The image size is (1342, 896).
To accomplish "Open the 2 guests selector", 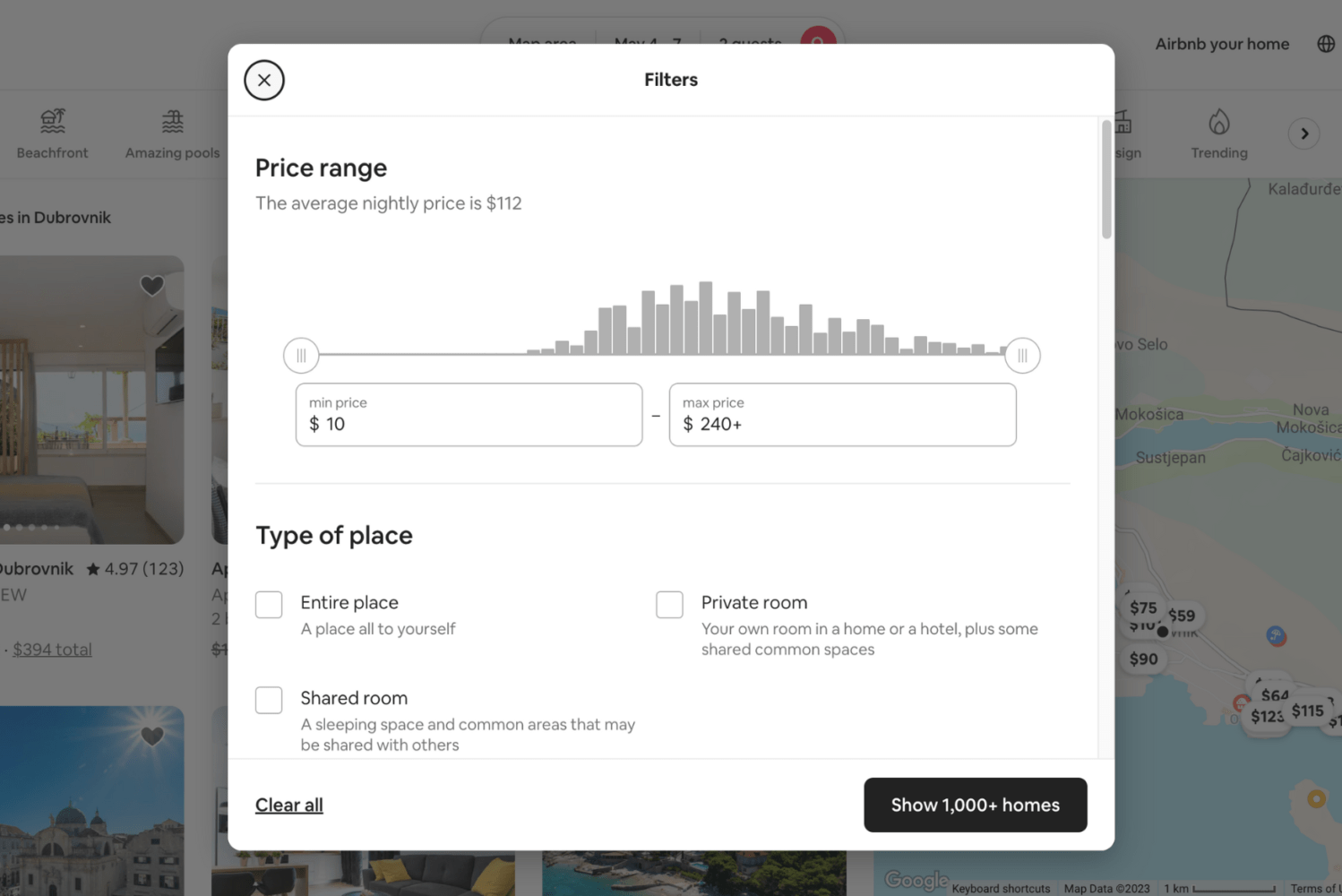I will (749, 41).
